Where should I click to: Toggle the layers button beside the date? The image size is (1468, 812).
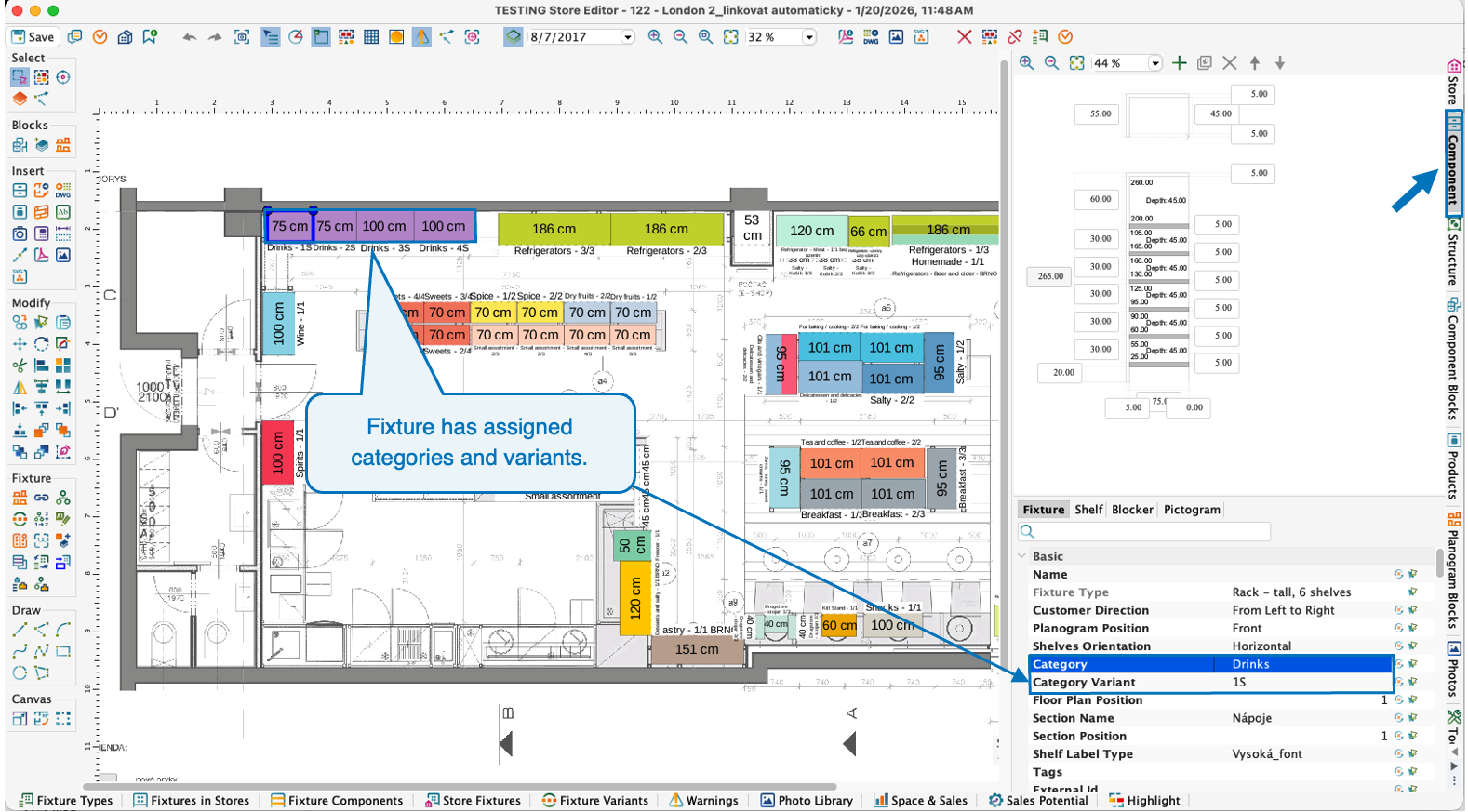click(x=514, y=37)
